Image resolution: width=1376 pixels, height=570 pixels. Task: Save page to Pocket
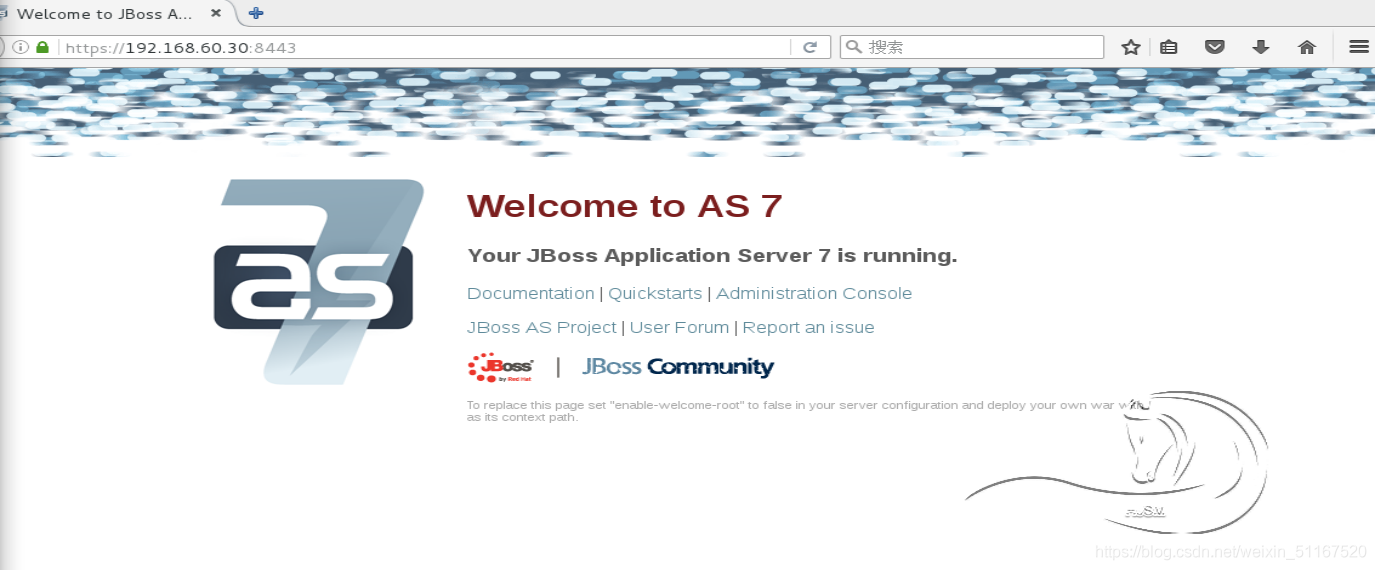tap(1214, 47)
